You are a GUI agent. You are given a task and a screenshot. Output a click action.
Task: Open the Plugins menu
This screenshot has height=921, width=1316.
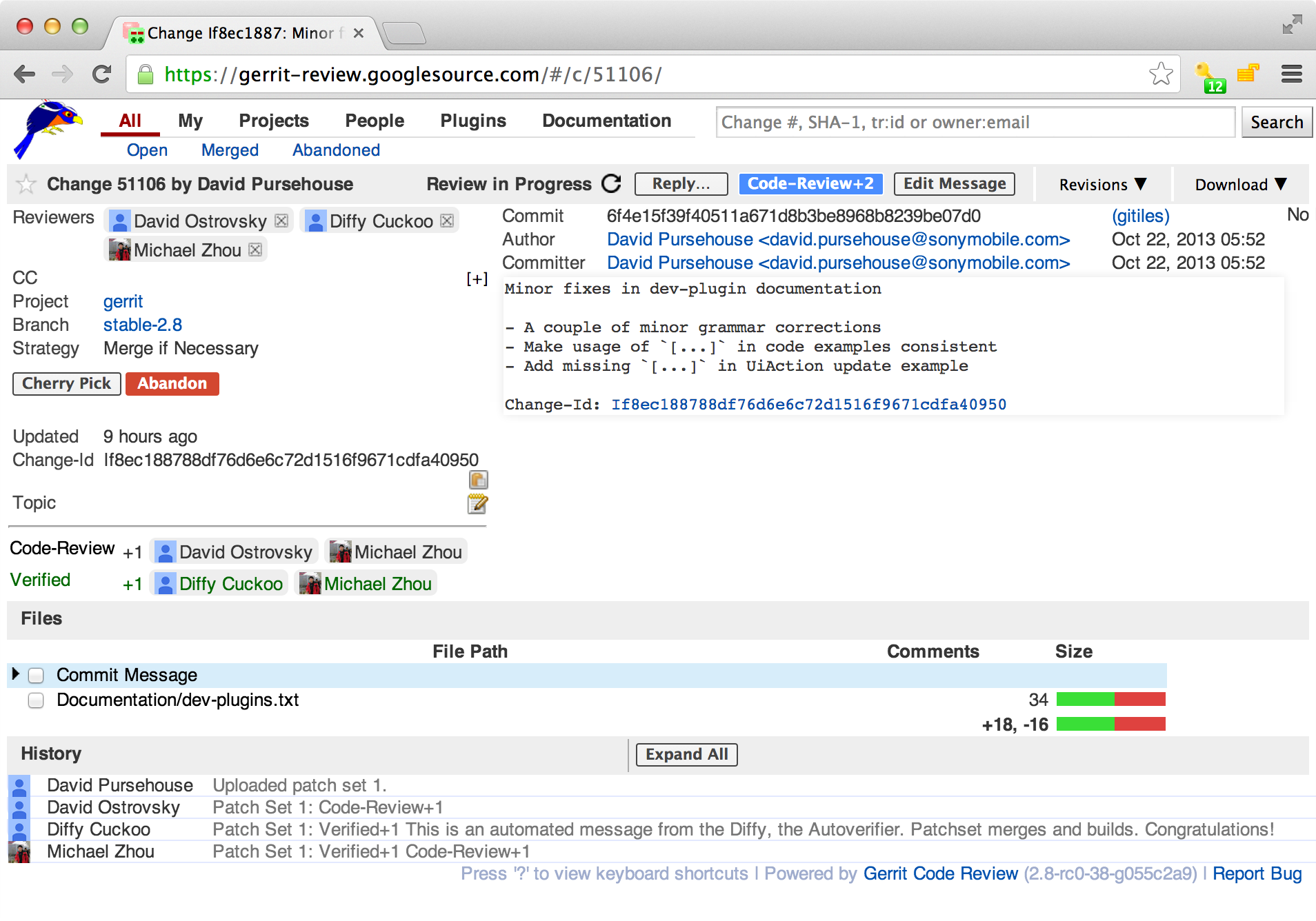(473, 121)
